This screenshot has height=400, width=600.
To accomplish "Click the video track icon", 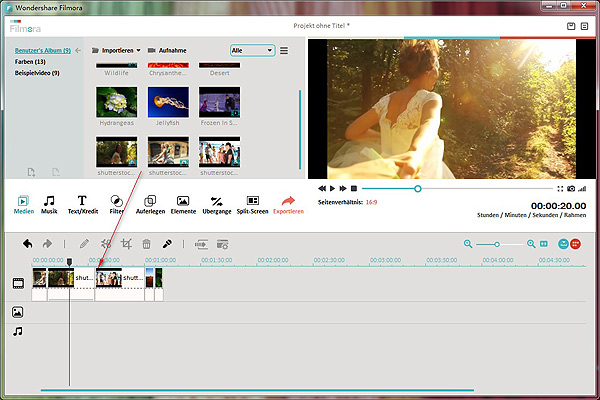I will tap(18, 283).
